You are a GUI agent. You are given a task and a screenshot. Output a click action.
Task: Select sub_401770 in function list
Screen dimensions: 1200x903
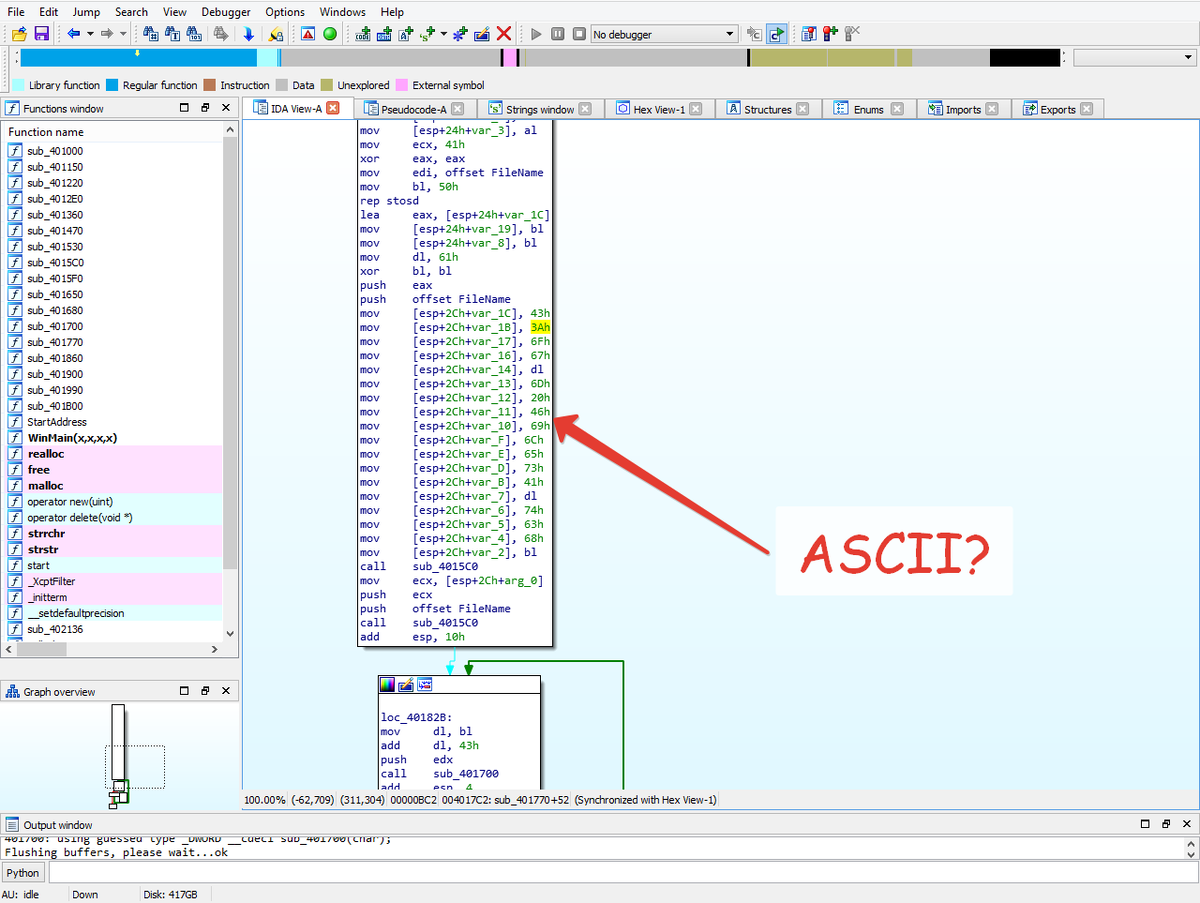click(x=55, y=342)
